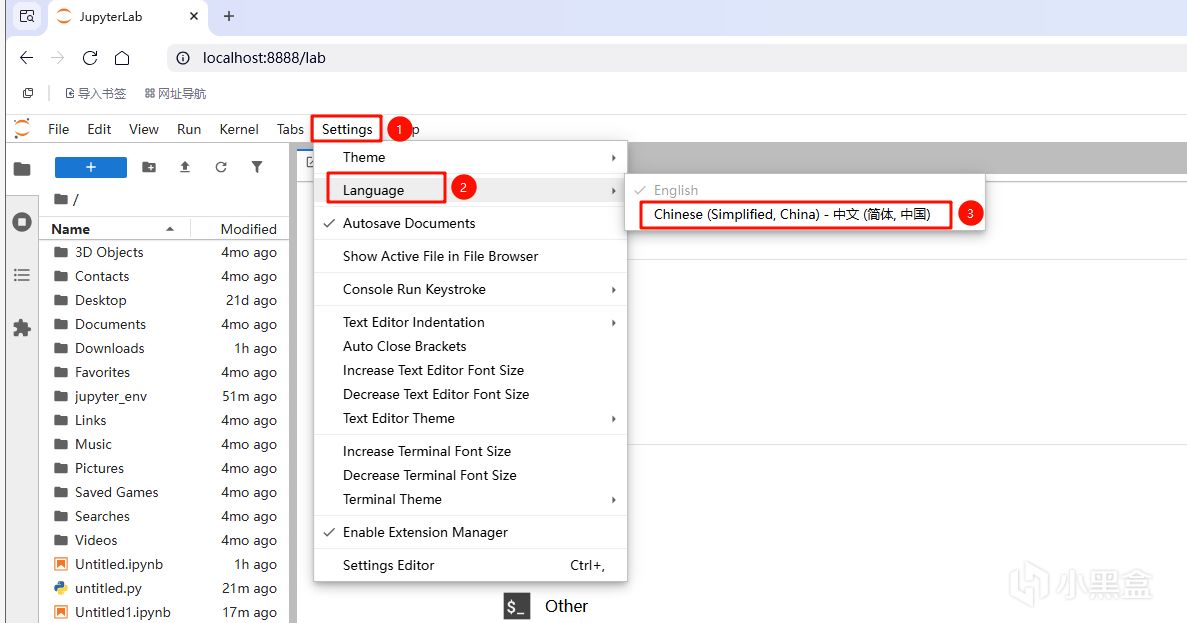Open the Documents folder
Screen dimensions: 1187x623
coord(165,324)
